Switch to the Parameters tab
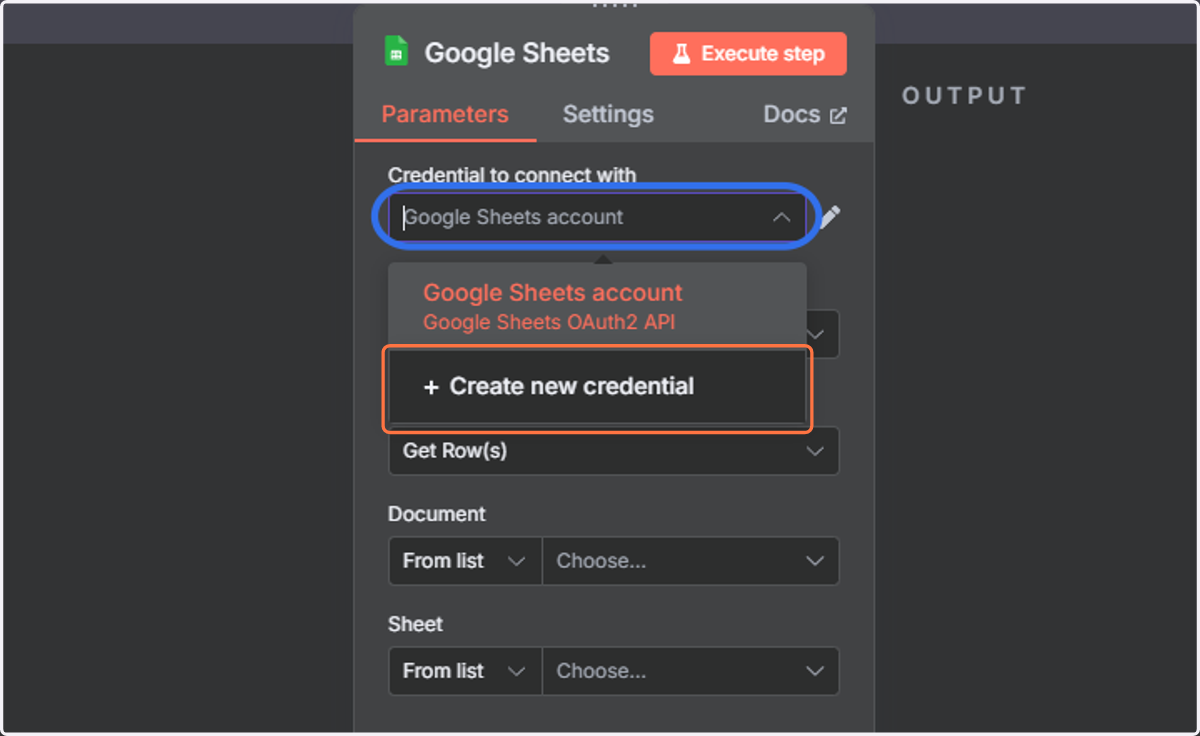1200x736 pixels. [445, 115]
